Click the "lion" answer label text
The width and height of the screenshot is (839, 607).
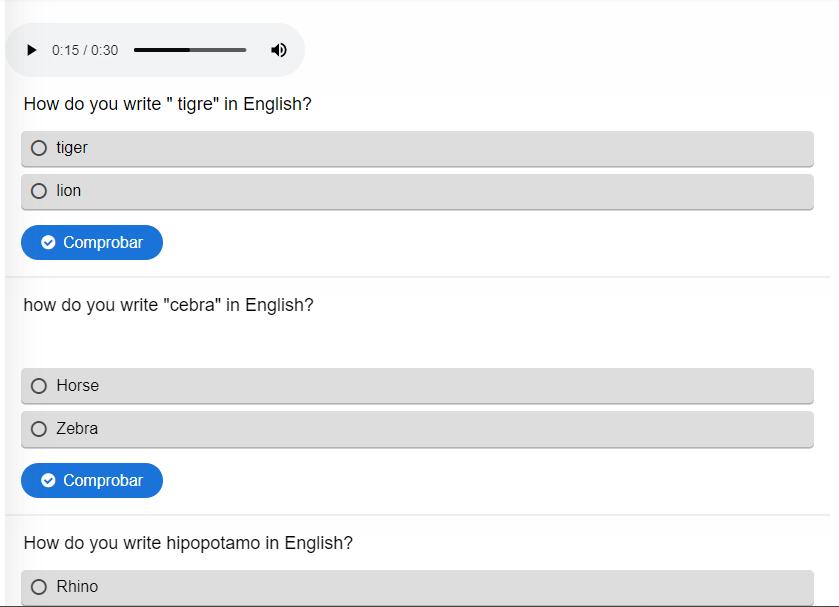tap(69, 191)
